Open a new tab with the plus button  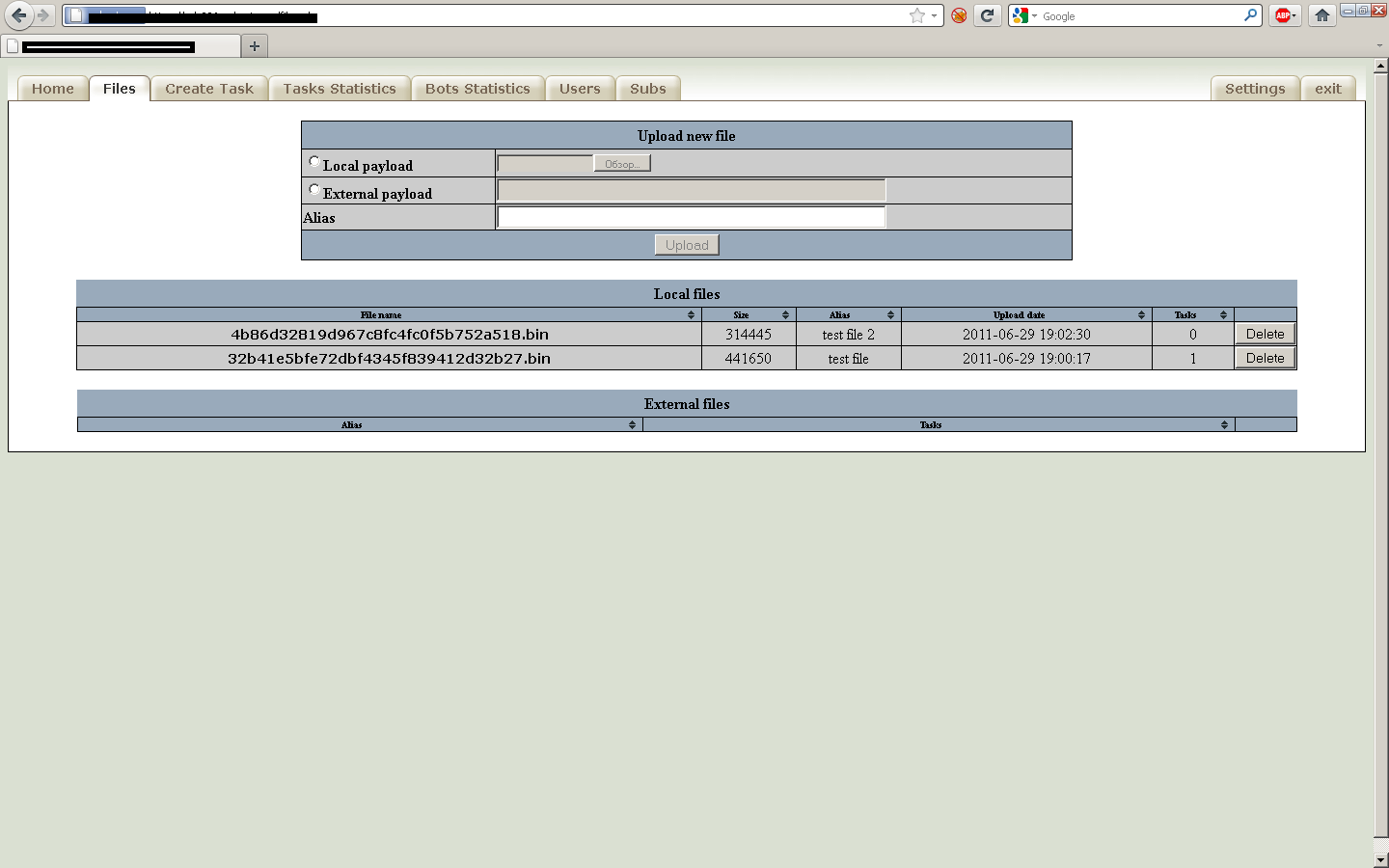click(x=255, y=45)
